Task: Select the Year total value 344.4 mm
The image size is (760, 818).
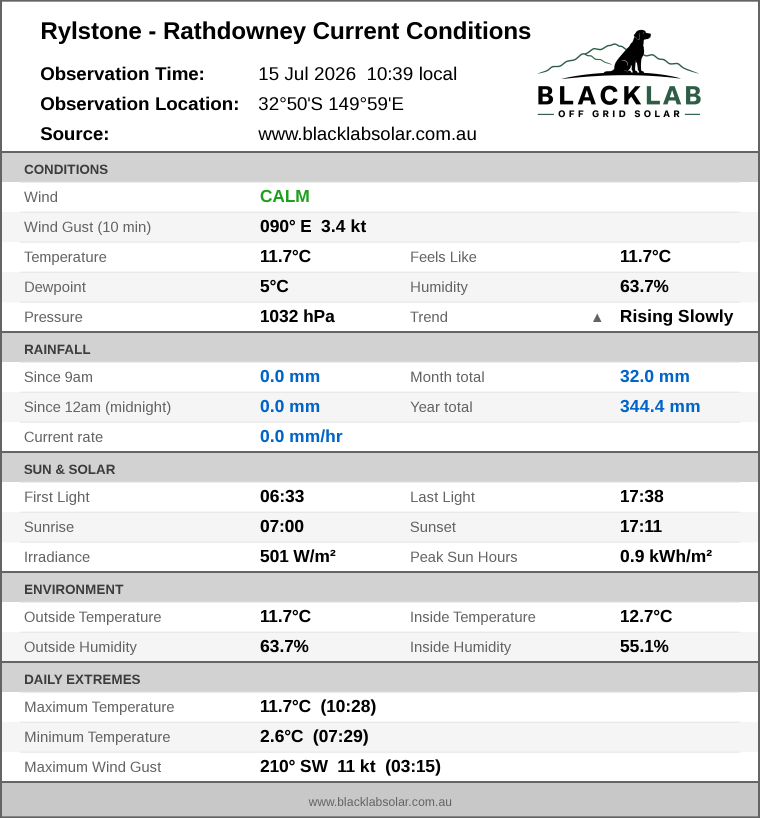Action: 660,406
